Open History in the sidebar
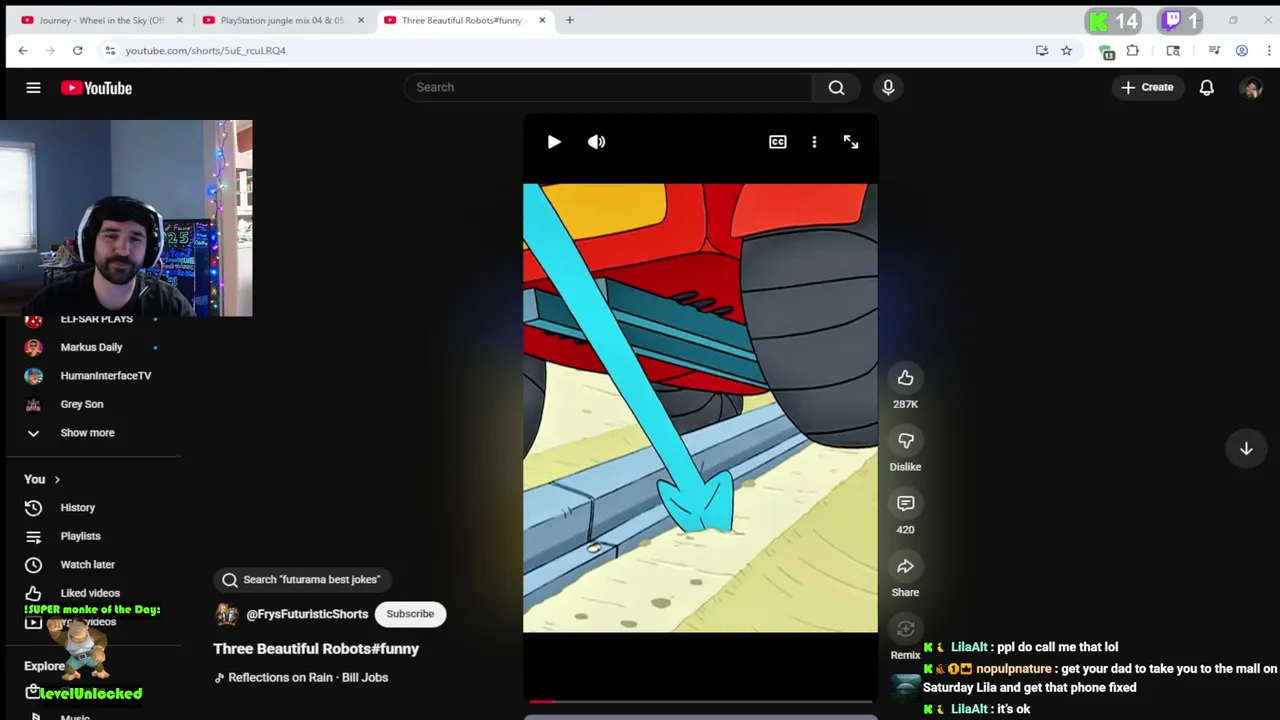This screenshot has height=720, width=1280. pos(77,508)
